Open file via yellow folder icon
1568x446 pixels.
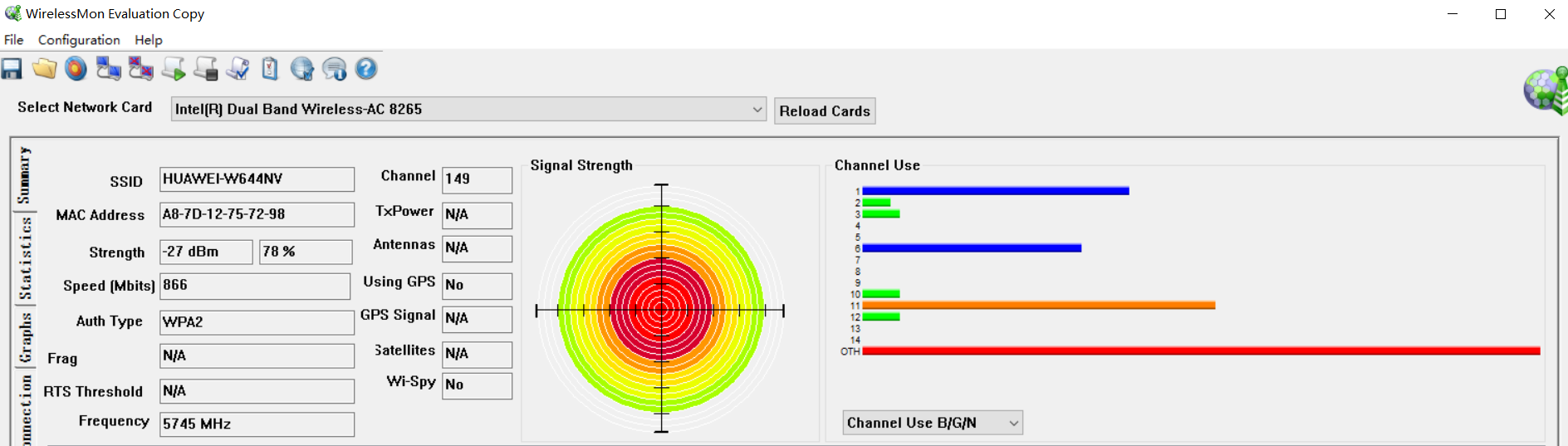click(44, 69)
